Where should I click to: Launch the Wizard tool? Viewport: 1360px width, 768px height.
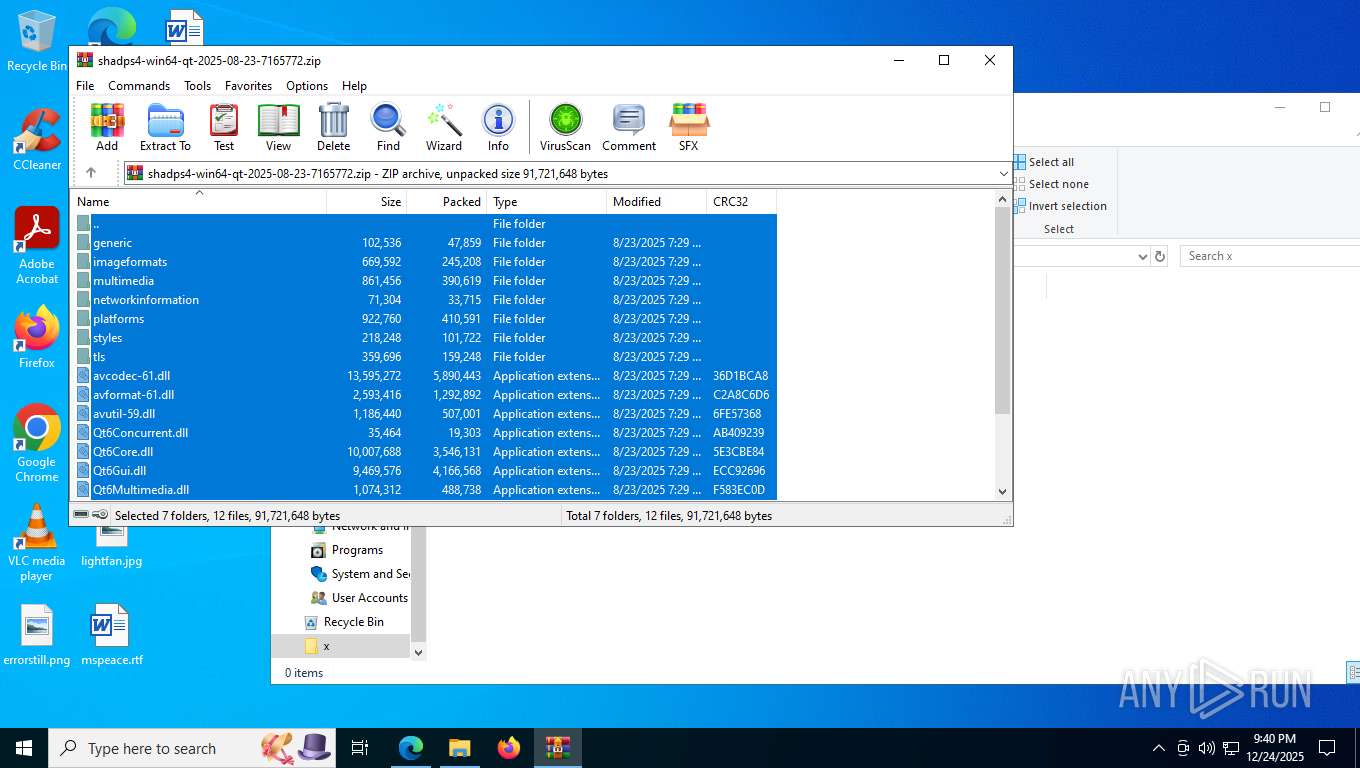pyautogui.click(x=444, y=127)
